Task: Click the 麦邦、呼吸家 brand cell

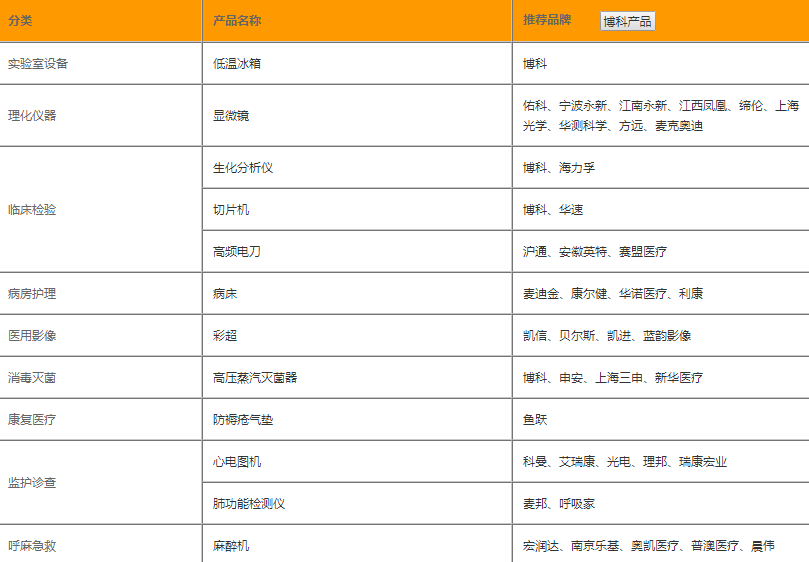Action: pyautogui.click(x=661, y=504)
